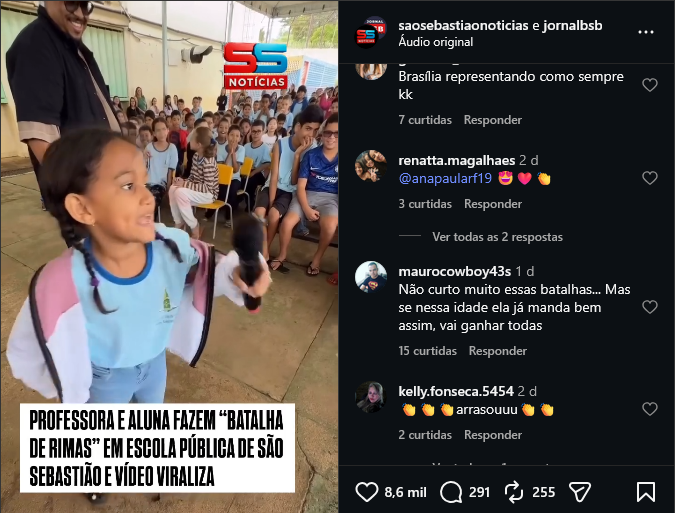Like the 'Brasília representando' comment
This screenshot has height=513, width=675.
[x=650, y=85]
